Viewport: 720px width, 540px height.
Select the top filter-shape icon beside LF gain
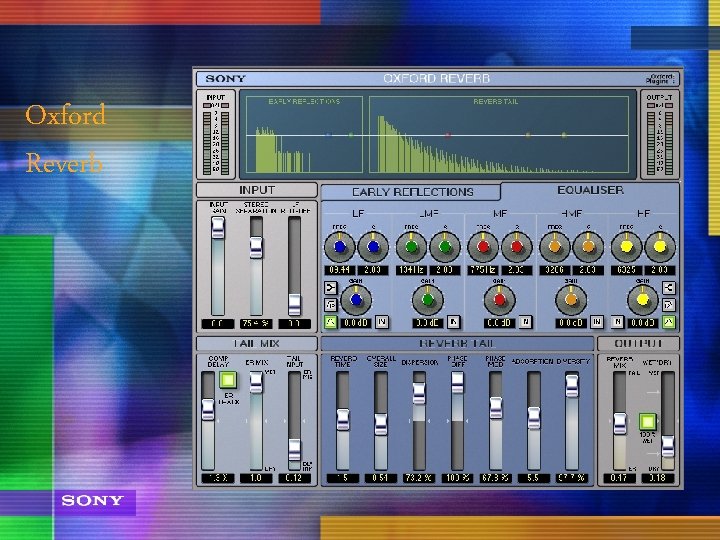[331, 288]
